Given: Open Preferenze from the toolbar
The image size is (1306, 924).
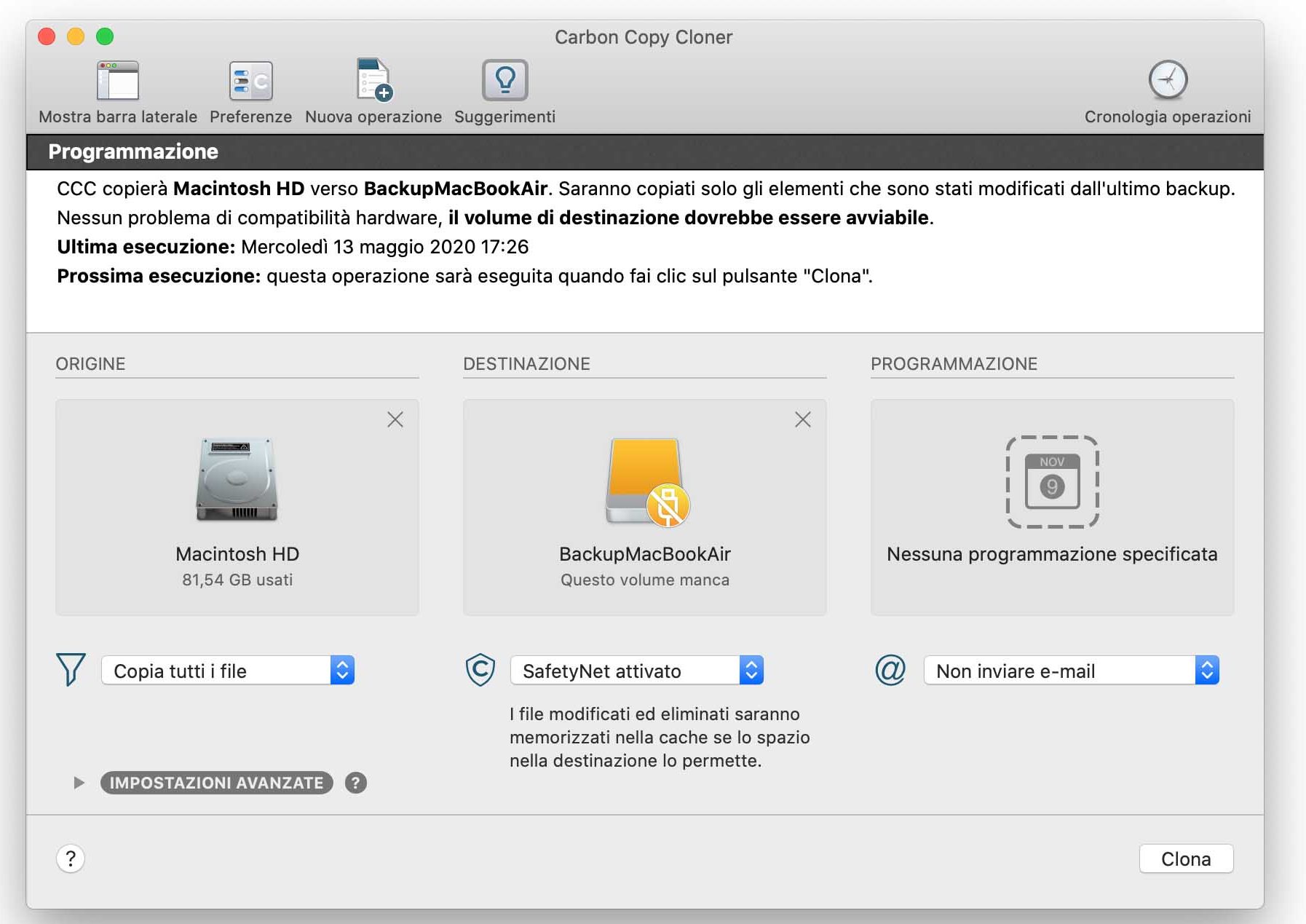Looking at the screenshot, I should coord(250,80).
